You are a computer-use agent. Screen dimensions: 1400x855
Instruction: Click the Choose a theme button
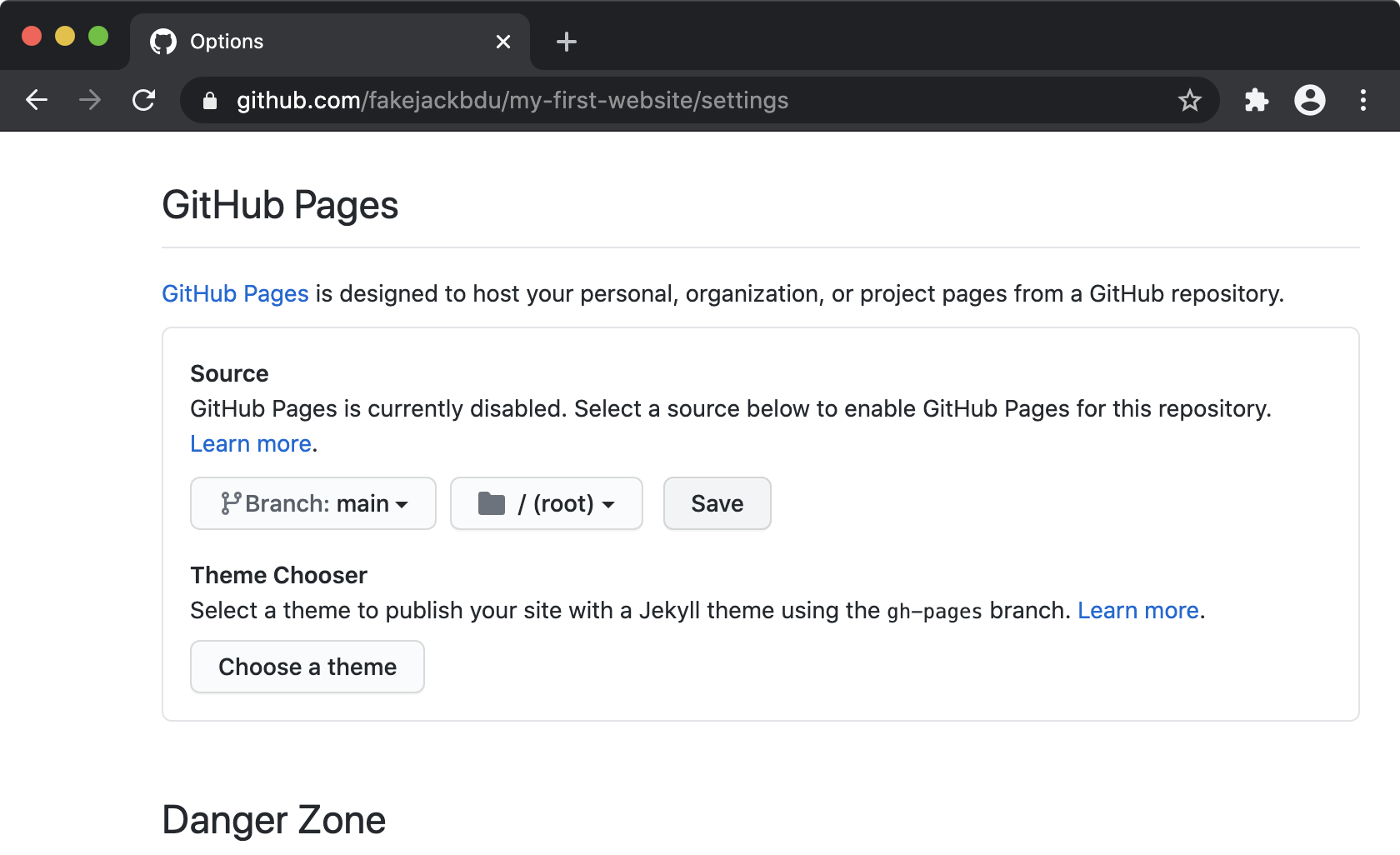click(307, 667)
